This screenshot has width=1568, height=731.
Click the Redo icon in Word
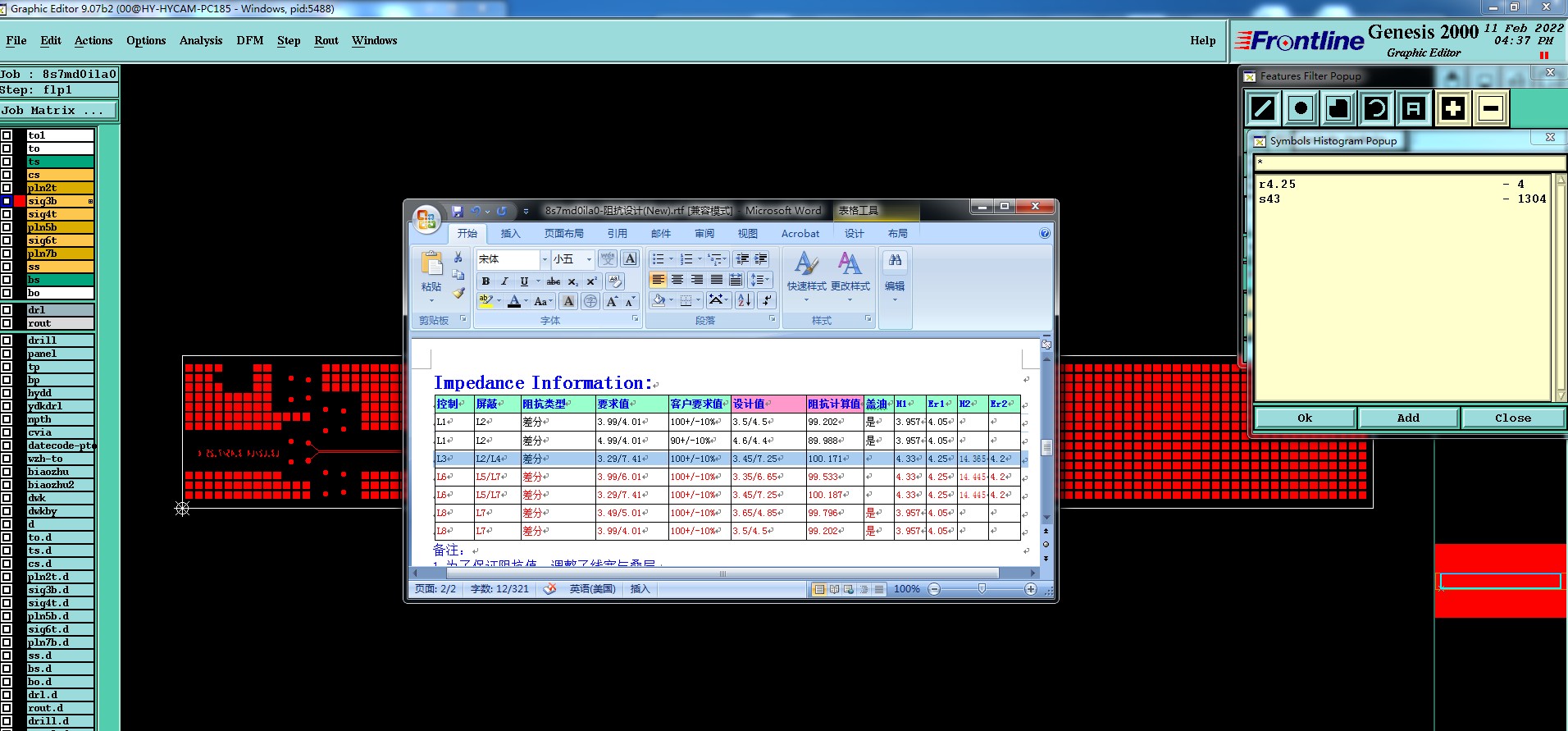(501, 211)
